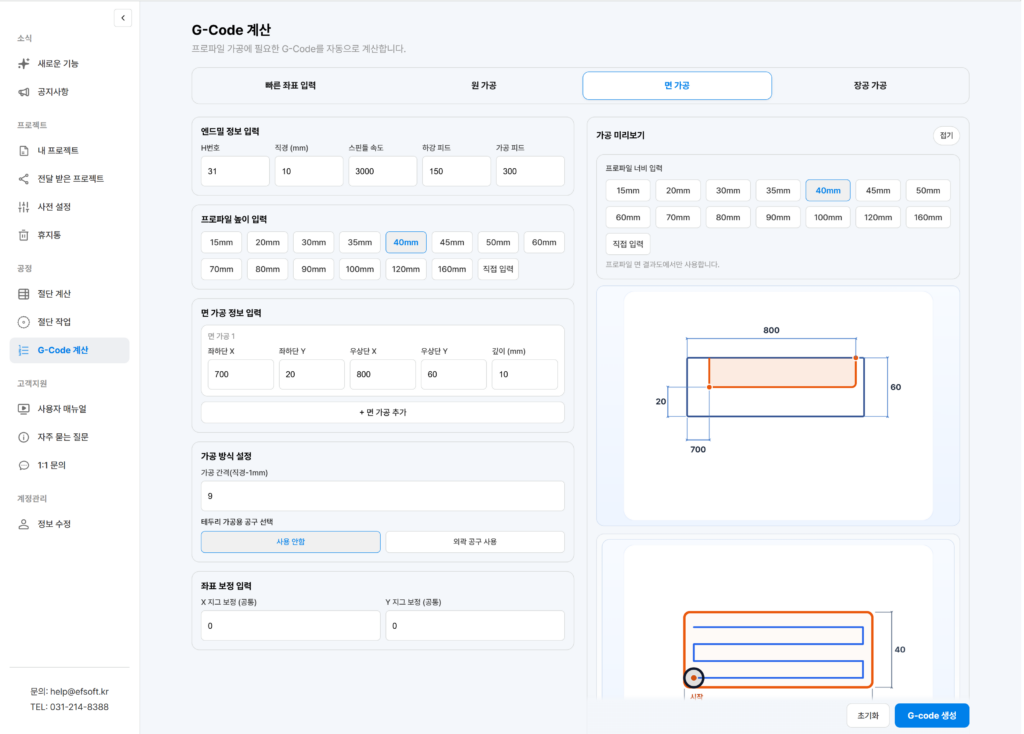Click the 좌하단 X input field
This screenshot has width=1024, height=734.
(240, 374)
